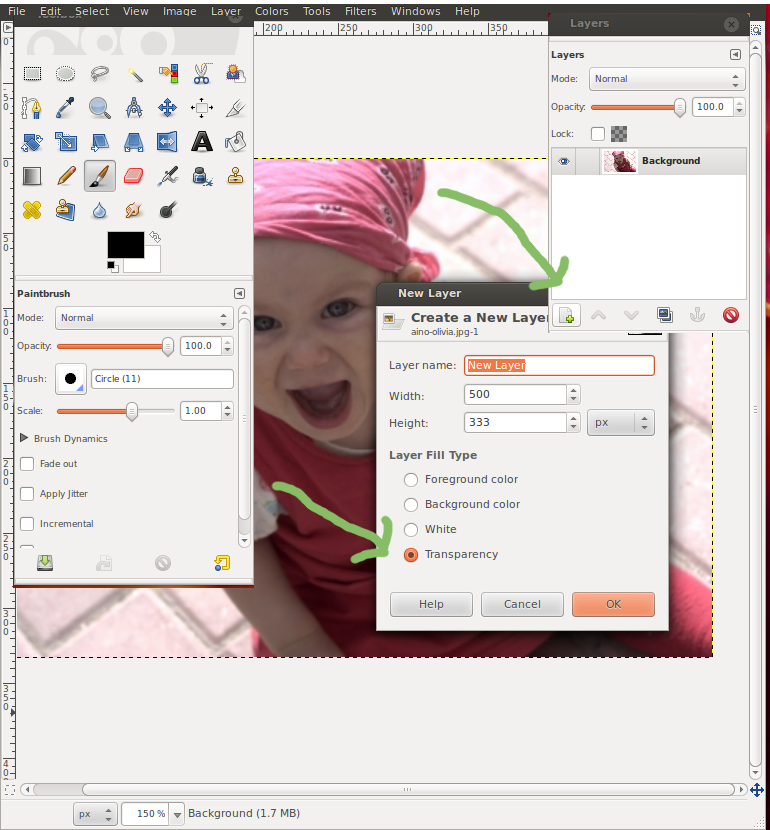Screen dimensions: 770x830
Task: Select the Pencil tool
Action: (66, 176)
